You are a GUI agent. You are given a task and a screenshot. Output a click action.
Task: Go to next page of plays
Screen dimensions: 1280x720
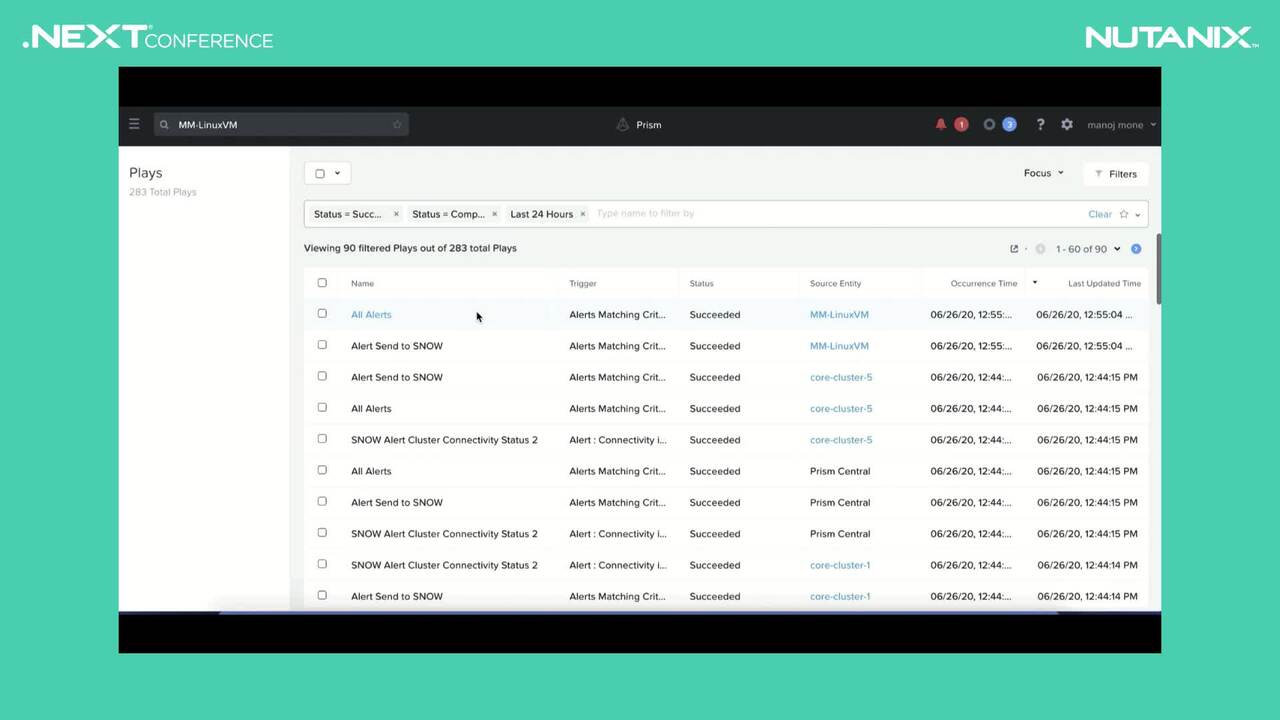[x=1136, y=249]
